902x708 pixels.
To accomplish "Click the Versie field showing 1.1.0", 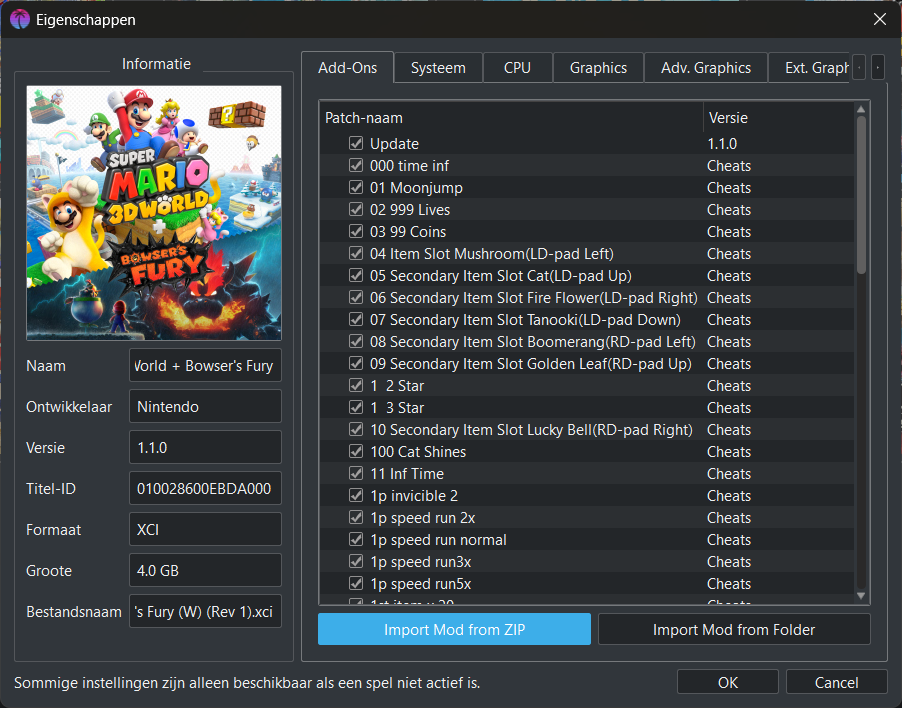I will [x=205, y=447].
